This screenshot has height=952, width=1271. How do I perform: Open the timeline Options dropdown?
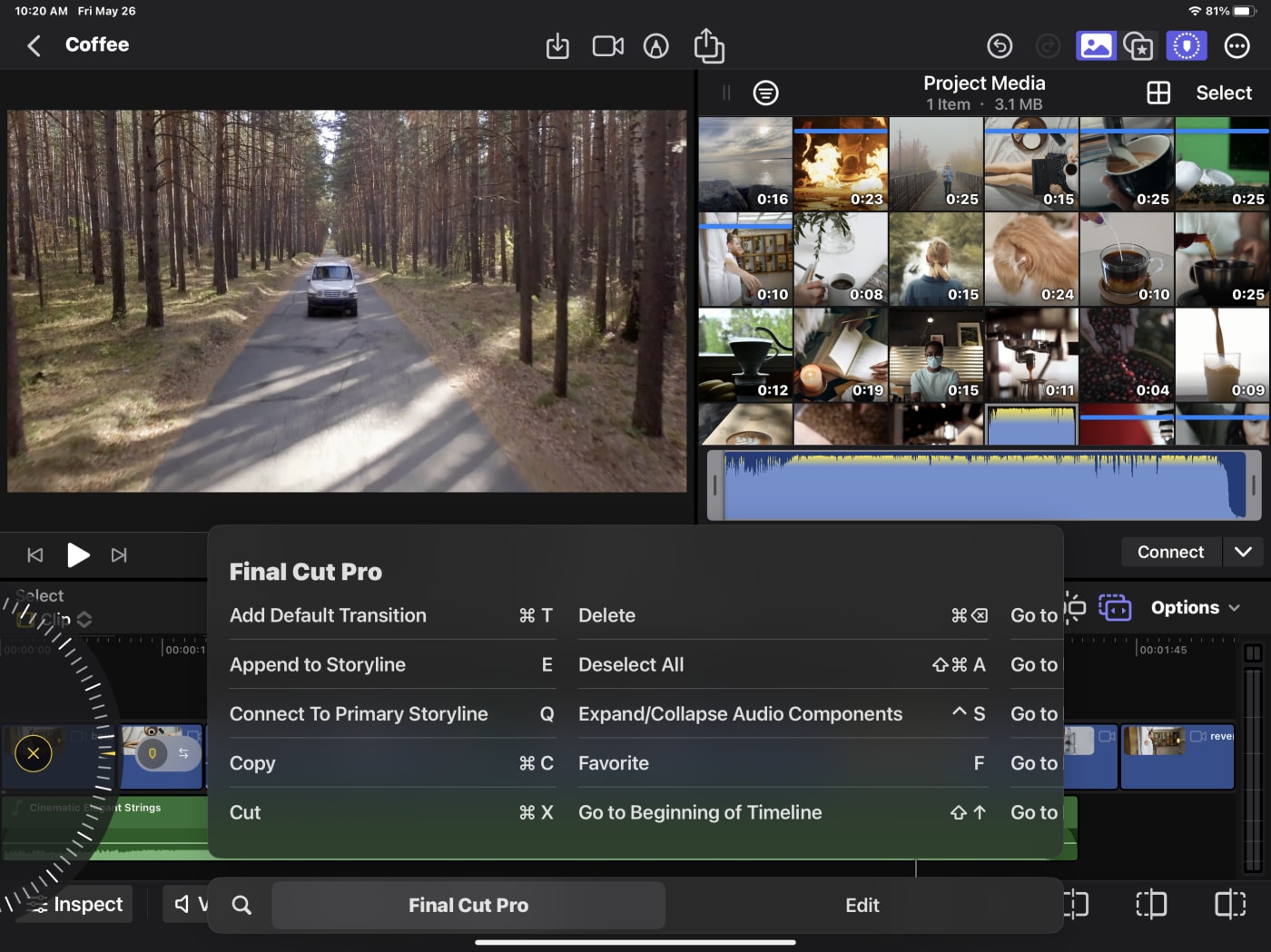1195,607
